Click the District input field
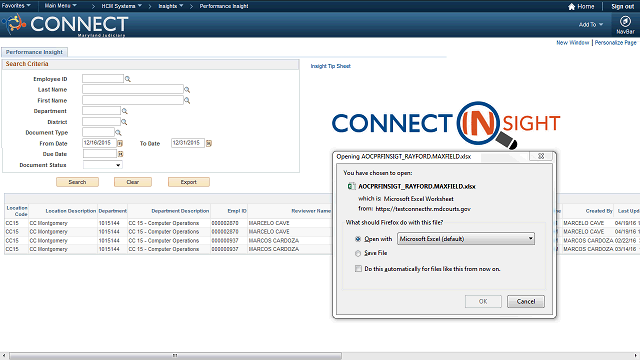The height and width of the screenshot is (360, 640). [x=101, y=122]
